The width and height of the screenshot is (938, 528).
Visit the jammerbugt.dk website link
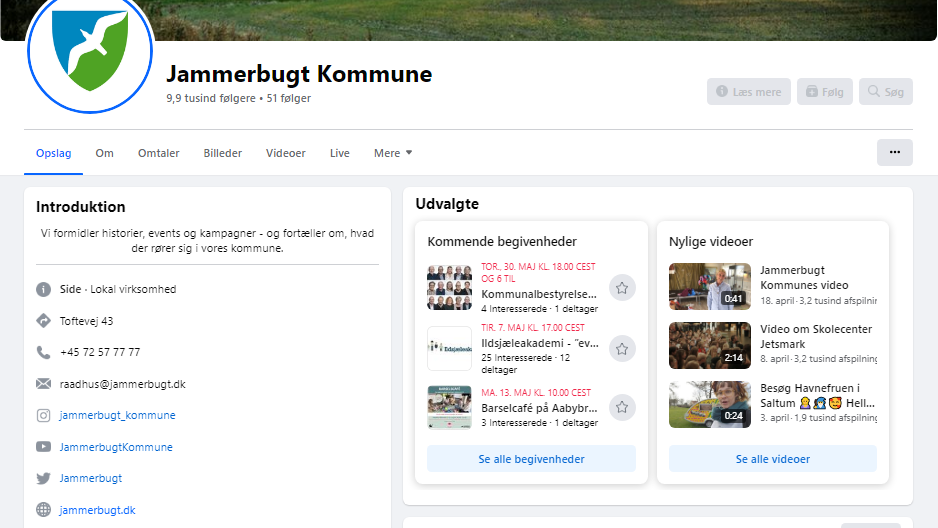(x=97, y=510)
